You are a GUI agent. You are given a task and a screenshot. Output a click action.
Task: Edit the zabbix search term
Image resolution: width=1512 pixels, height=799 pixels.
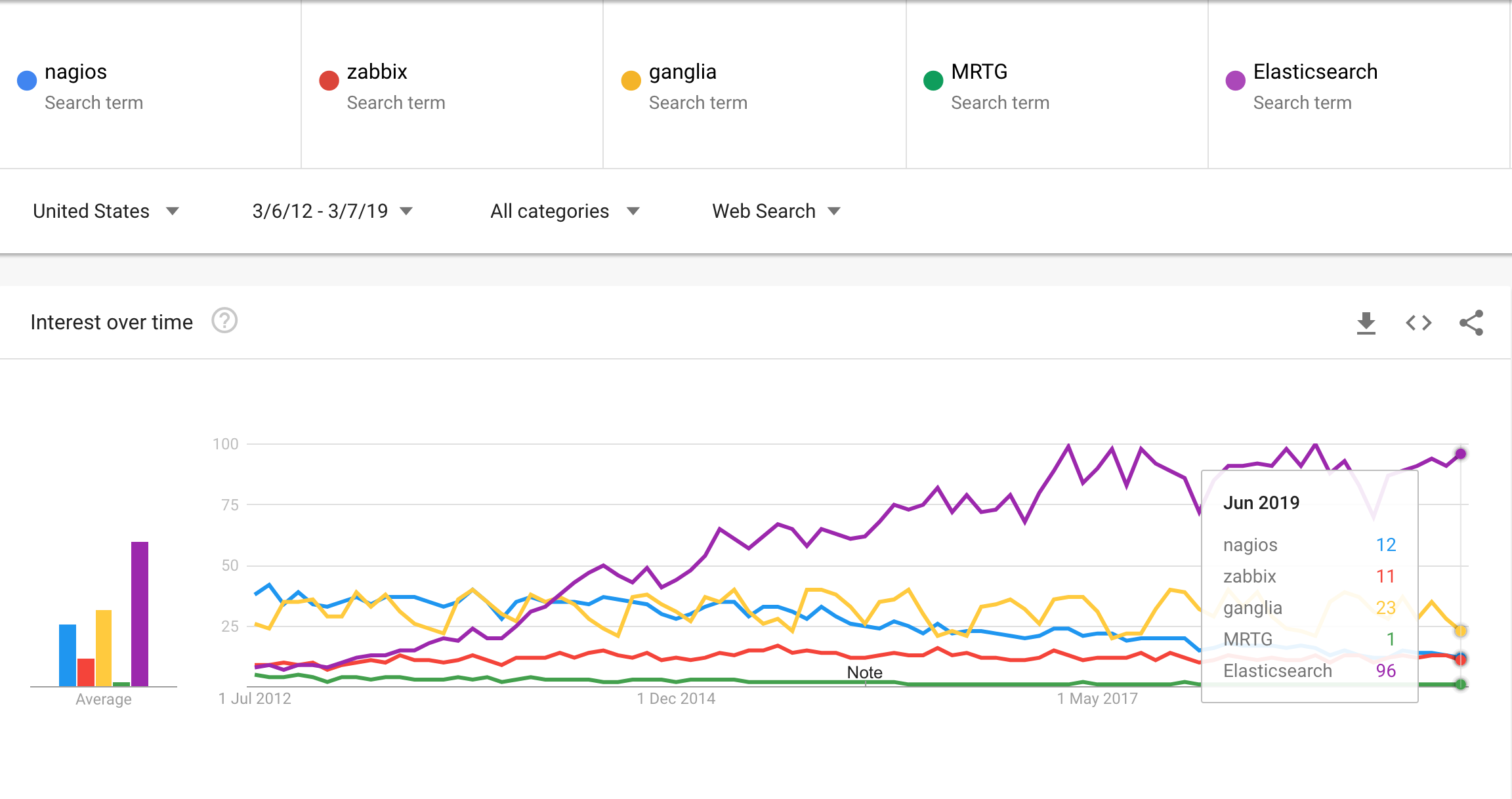point(377,72)
